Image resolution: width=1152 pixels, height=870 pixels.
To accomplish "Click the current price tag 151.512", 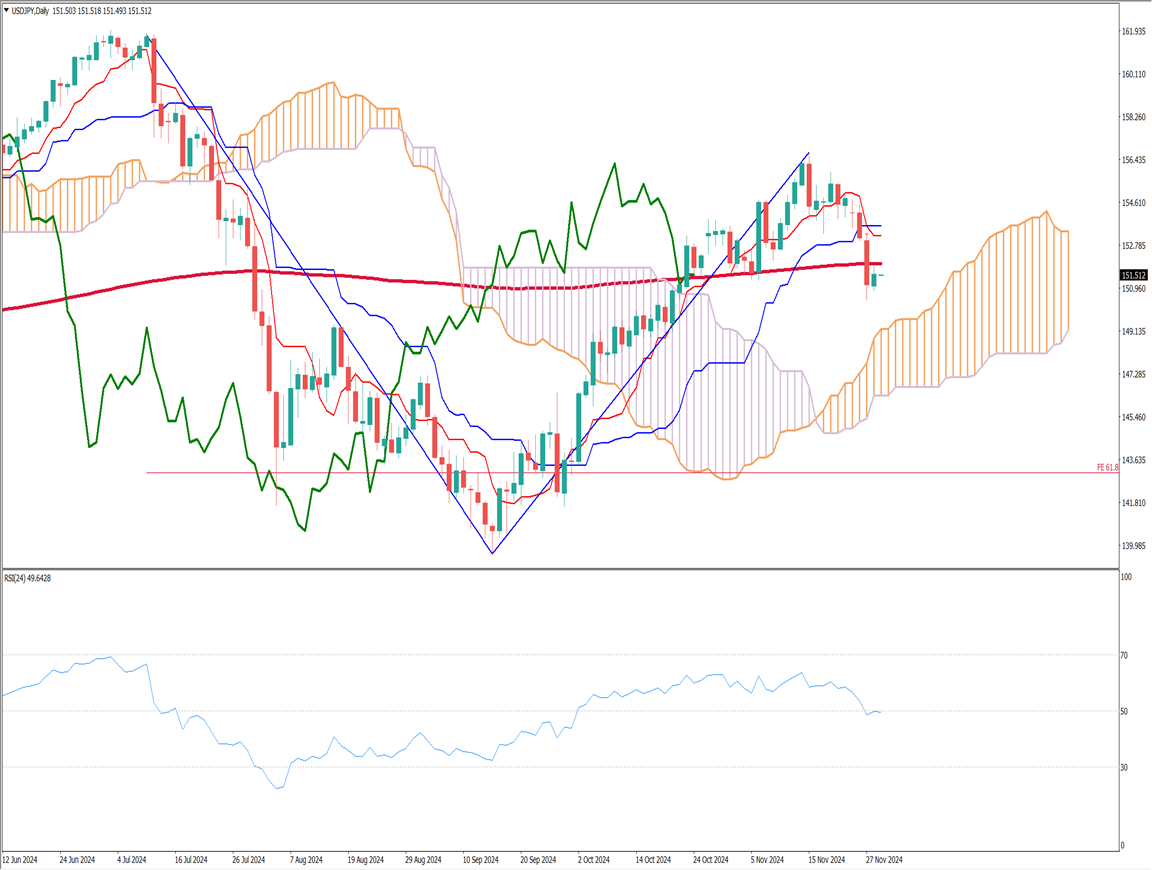I will pyautogui.click(x=1134, y=275).
